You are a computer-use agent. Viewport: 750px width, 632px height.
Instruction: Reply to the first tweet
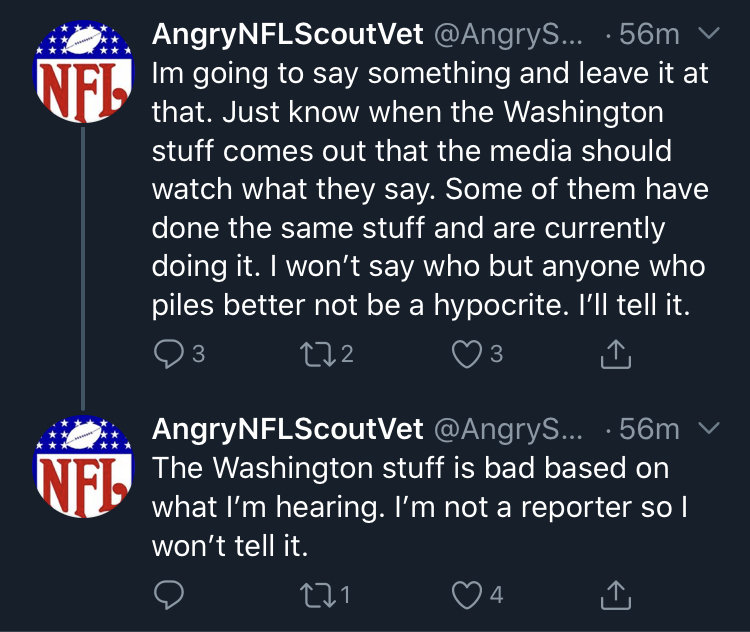click(x=169, y=354)
